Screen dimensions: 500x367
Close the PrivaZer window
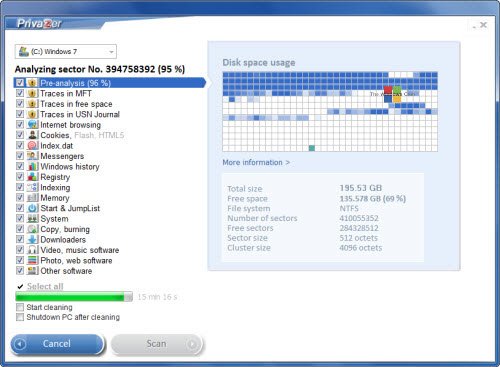click(483, 25)
